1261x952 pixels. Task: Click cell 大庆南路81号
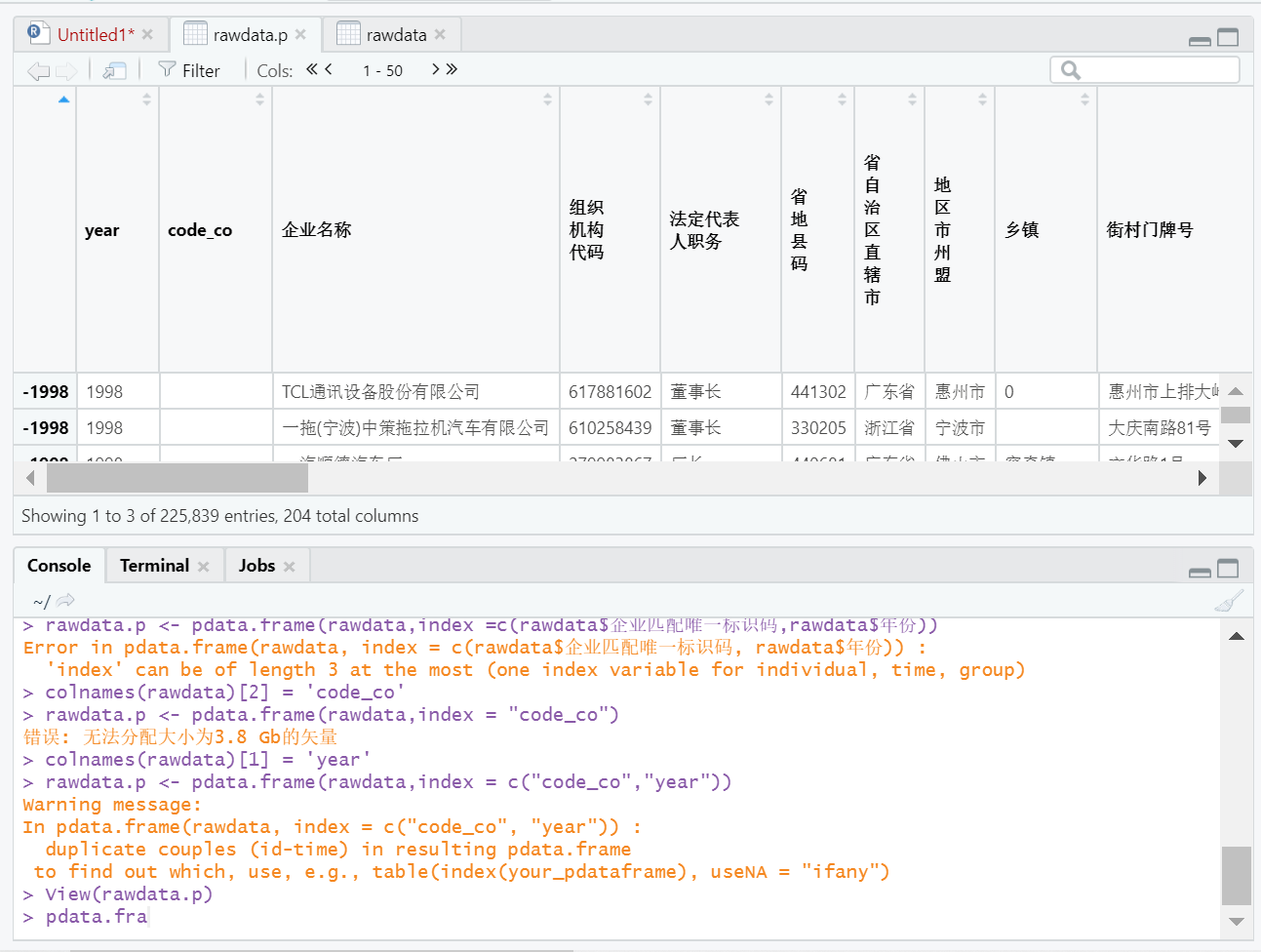click(1159, 427)
